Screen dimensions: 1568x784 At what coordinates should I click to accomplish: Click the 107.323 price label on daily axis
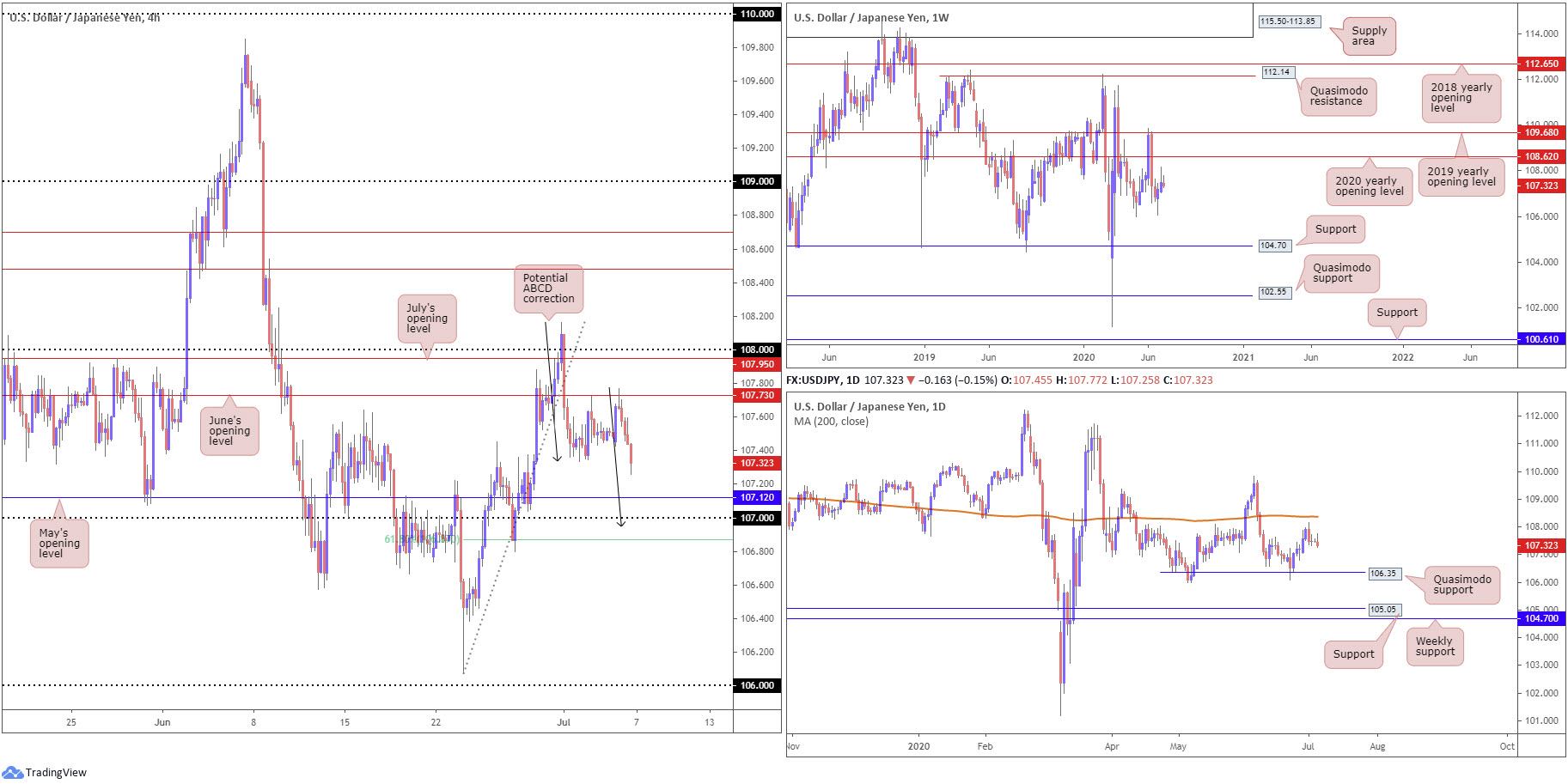[1541, 545]
